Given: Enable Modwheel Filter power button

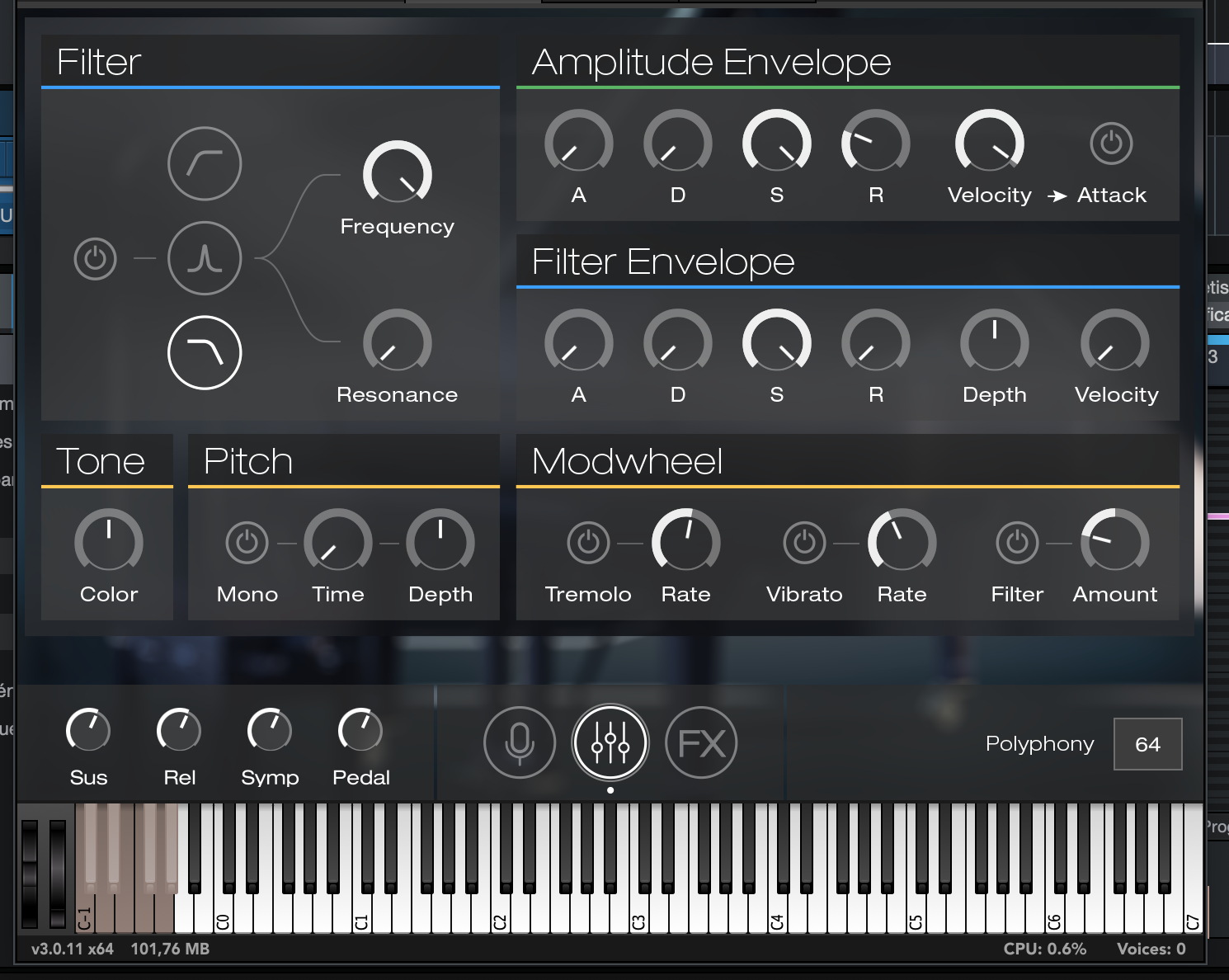Looking at the screenshot, I should click(x=1017, y=543).
